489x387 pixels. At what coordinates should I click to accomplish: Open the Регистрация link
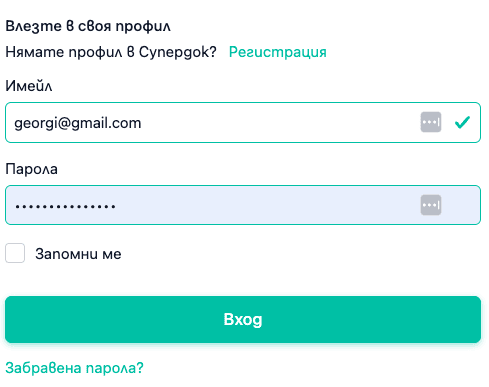pyautogui.click(x=278, y=52)
